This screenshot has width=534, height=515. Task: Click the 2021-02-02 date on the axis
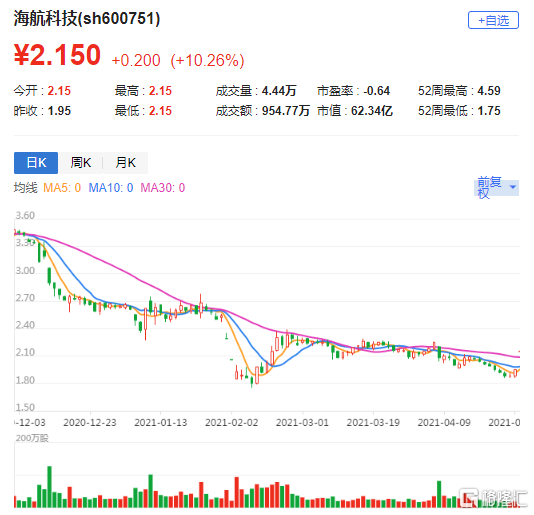(232, 423)
